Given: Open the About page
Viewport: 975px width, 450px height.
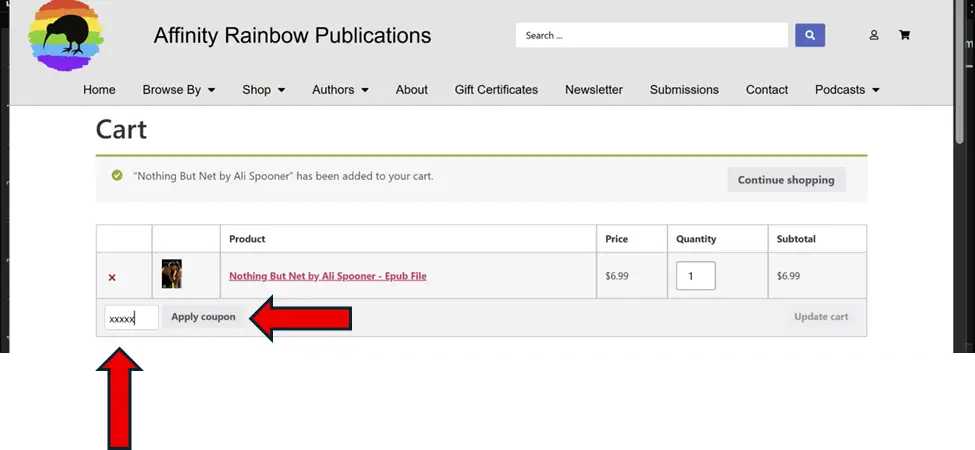Looking at the screenshot, I should click(x=411, y=90).
